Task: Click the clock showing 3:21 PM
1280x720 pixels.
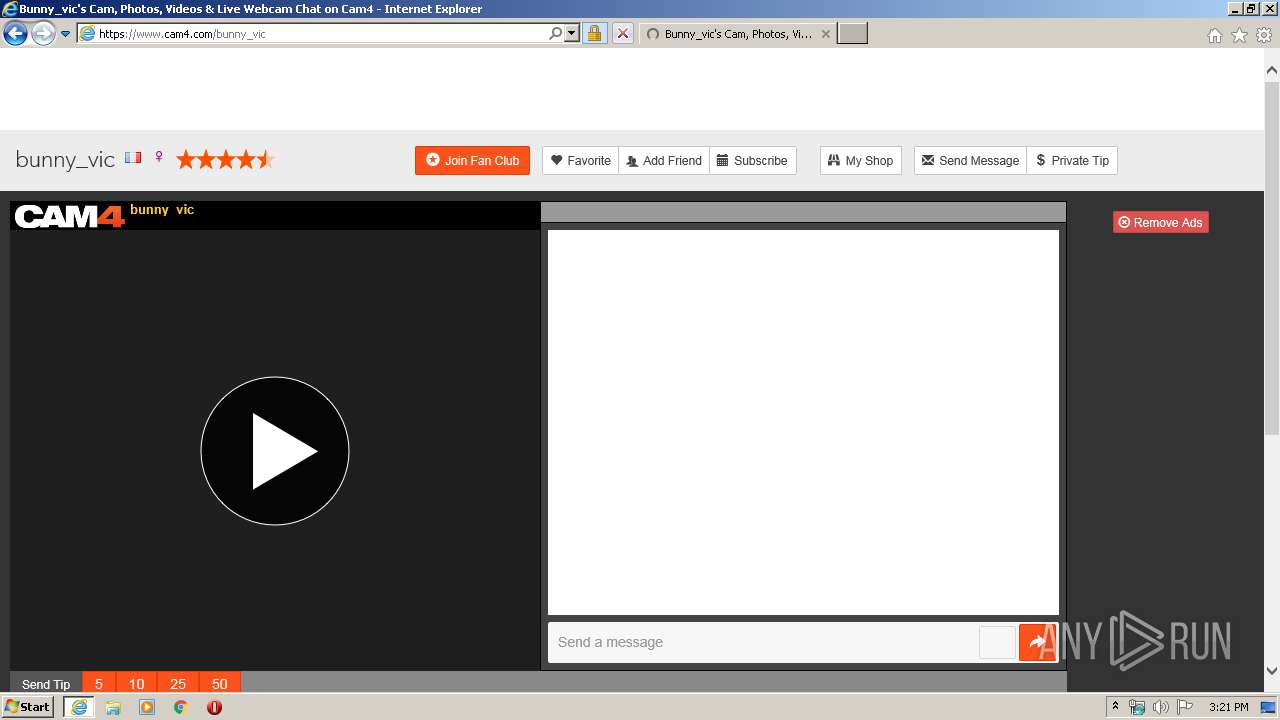Action: click(1229, 707)
